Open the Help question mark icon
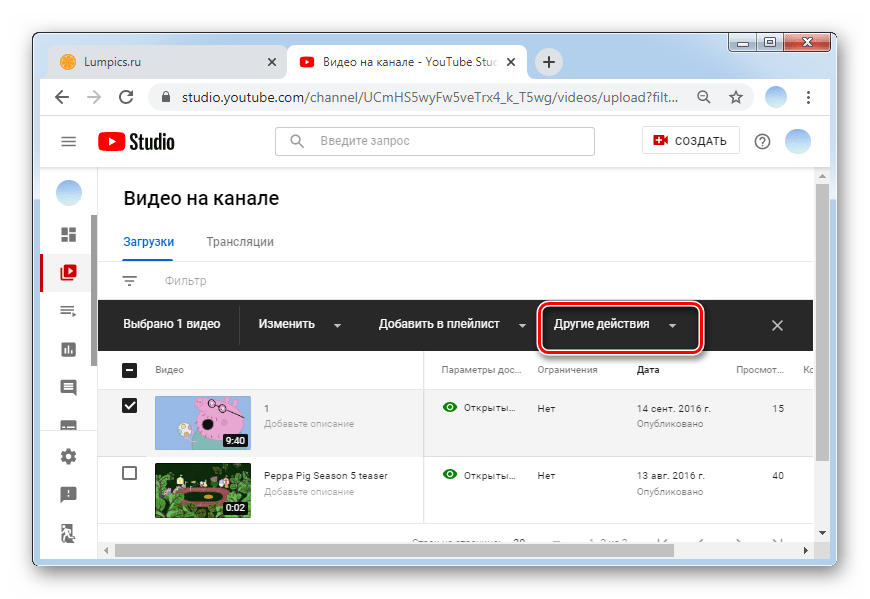 point(762,141)
